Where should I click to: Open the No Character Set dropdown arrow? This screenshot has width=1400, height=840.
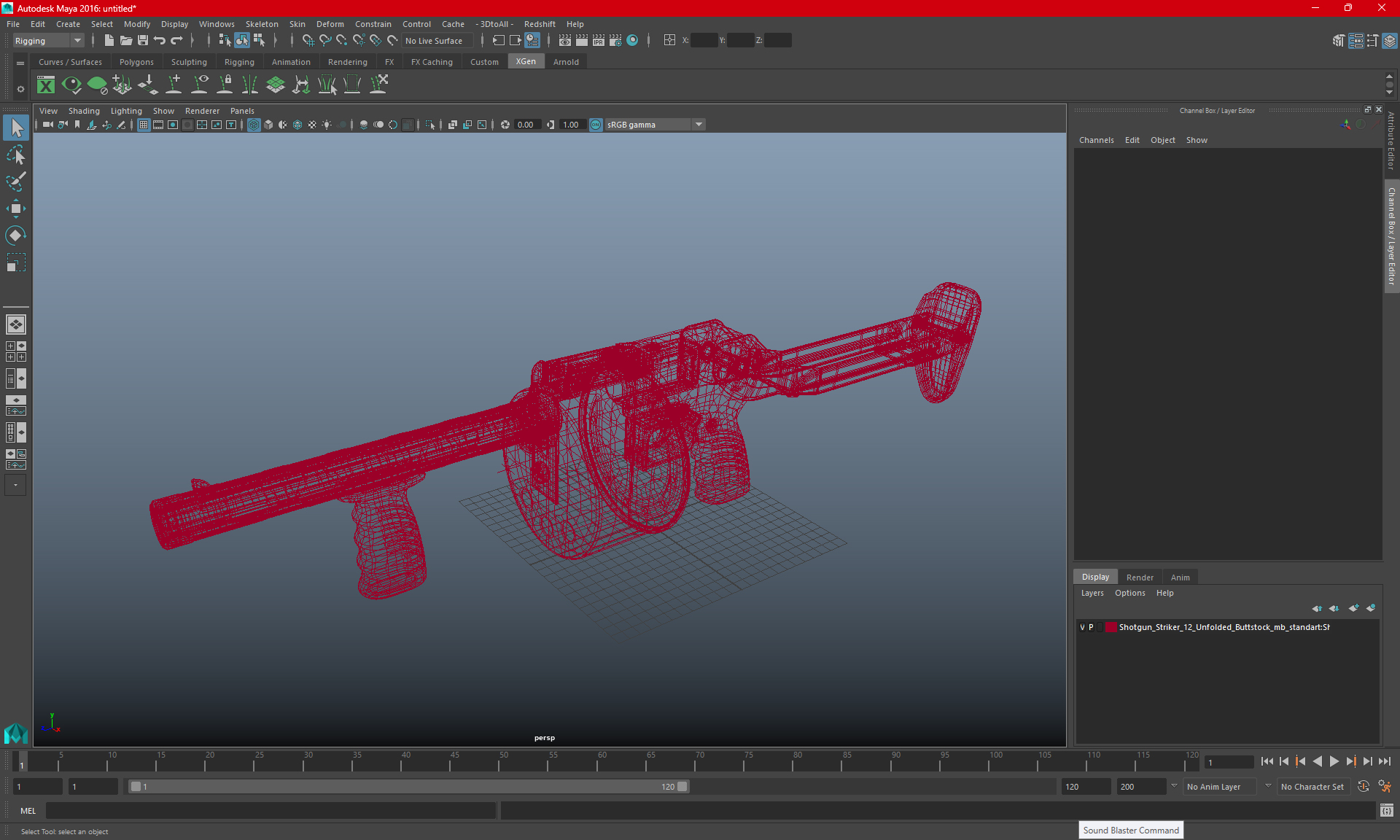coord(1268,786)
